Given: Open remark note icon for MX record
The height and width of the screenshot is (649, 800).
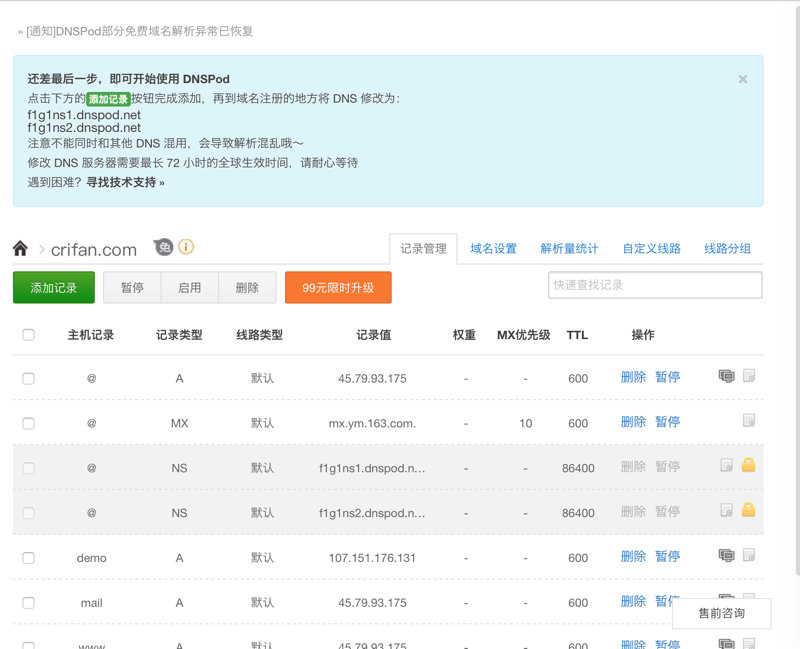Looking at the screenshot, I should click(749, 421).
